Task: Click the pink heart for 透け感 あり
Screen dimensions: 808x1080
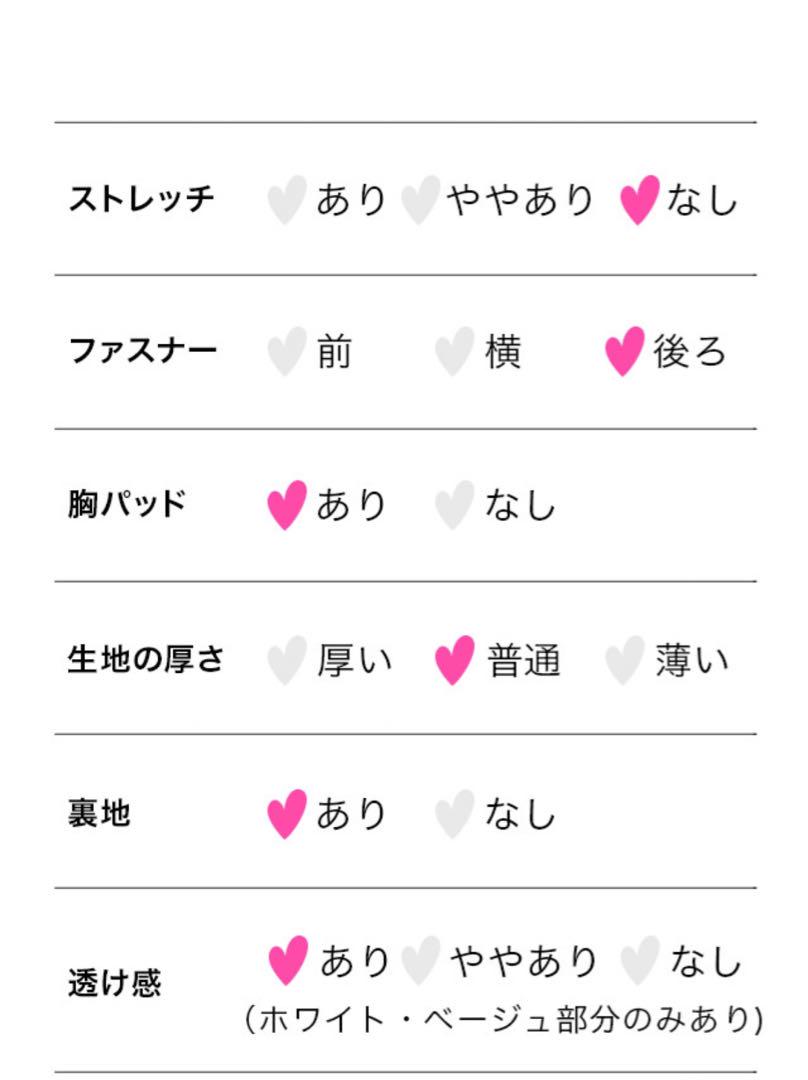Action: coord(288,960)
